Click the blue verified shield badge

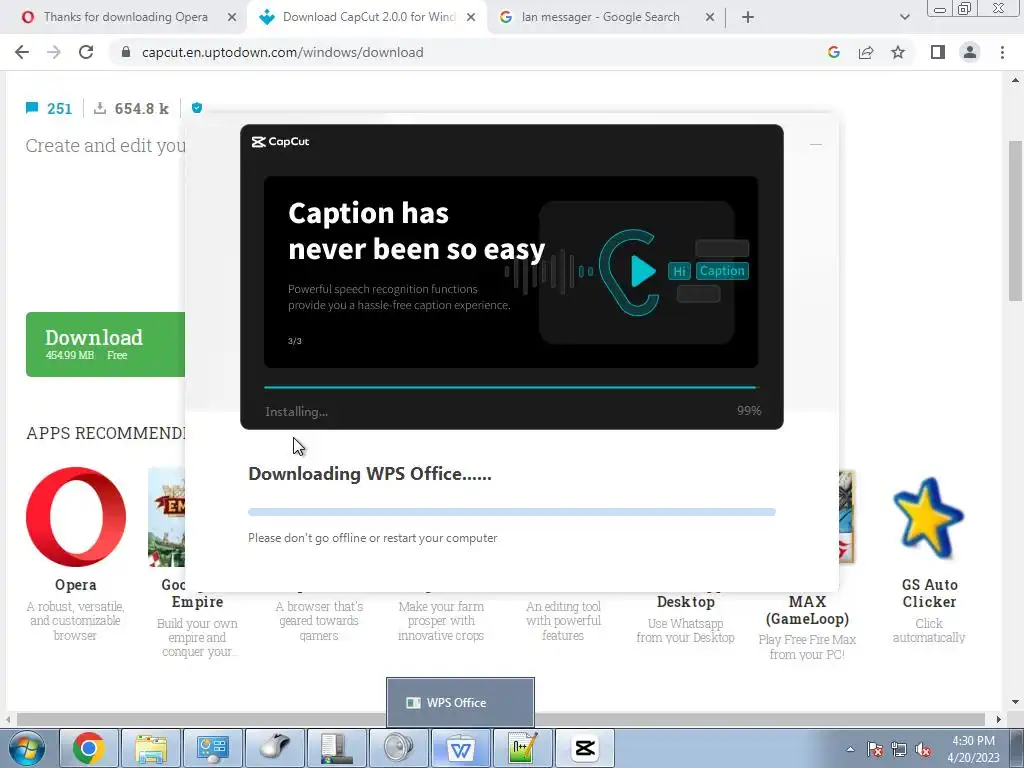click(197, 108)
